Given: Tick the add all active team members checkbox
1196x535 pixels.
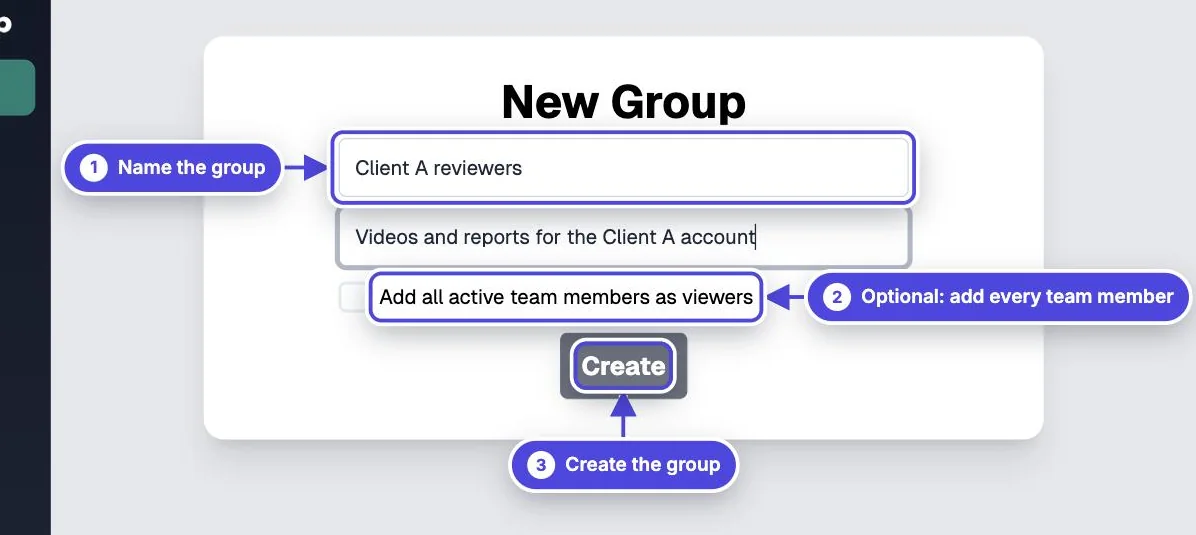Looking at the screenshot, I should tap(353, 298).
